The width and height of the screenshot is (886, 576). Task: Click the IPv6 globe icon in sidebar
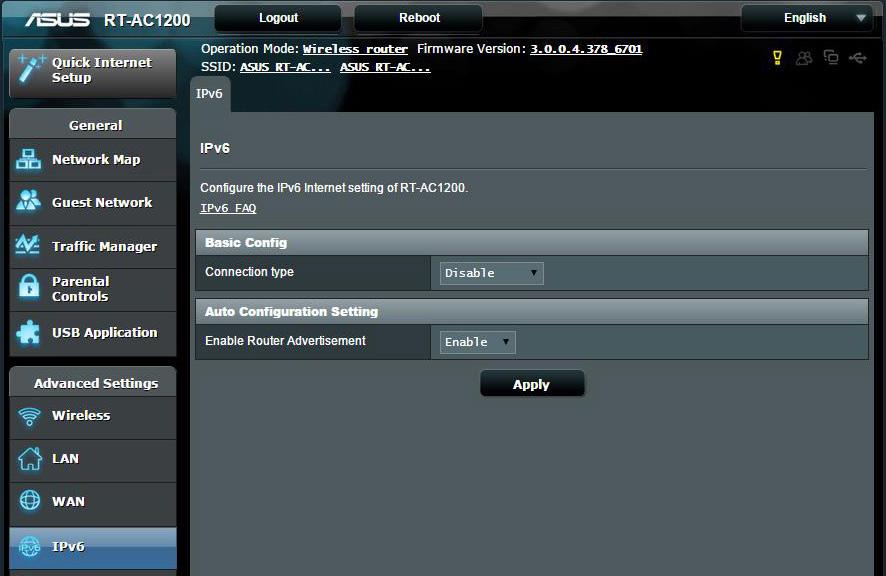click(x=29, y=547)
